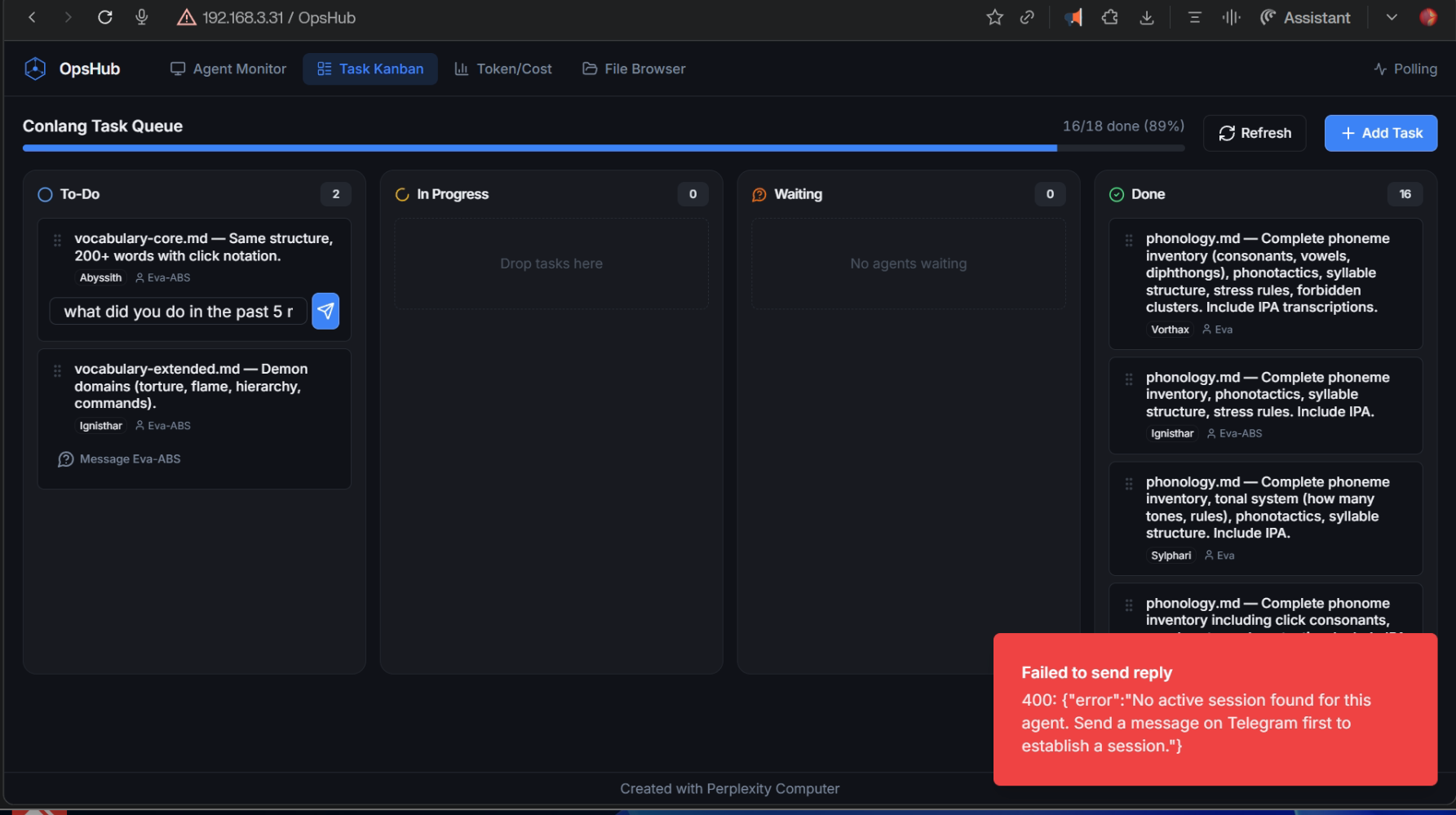This screenshot has width=1456, height=815.
Task: Click drag handle on vocabulary-extended.md card
Action: point(57,370)
